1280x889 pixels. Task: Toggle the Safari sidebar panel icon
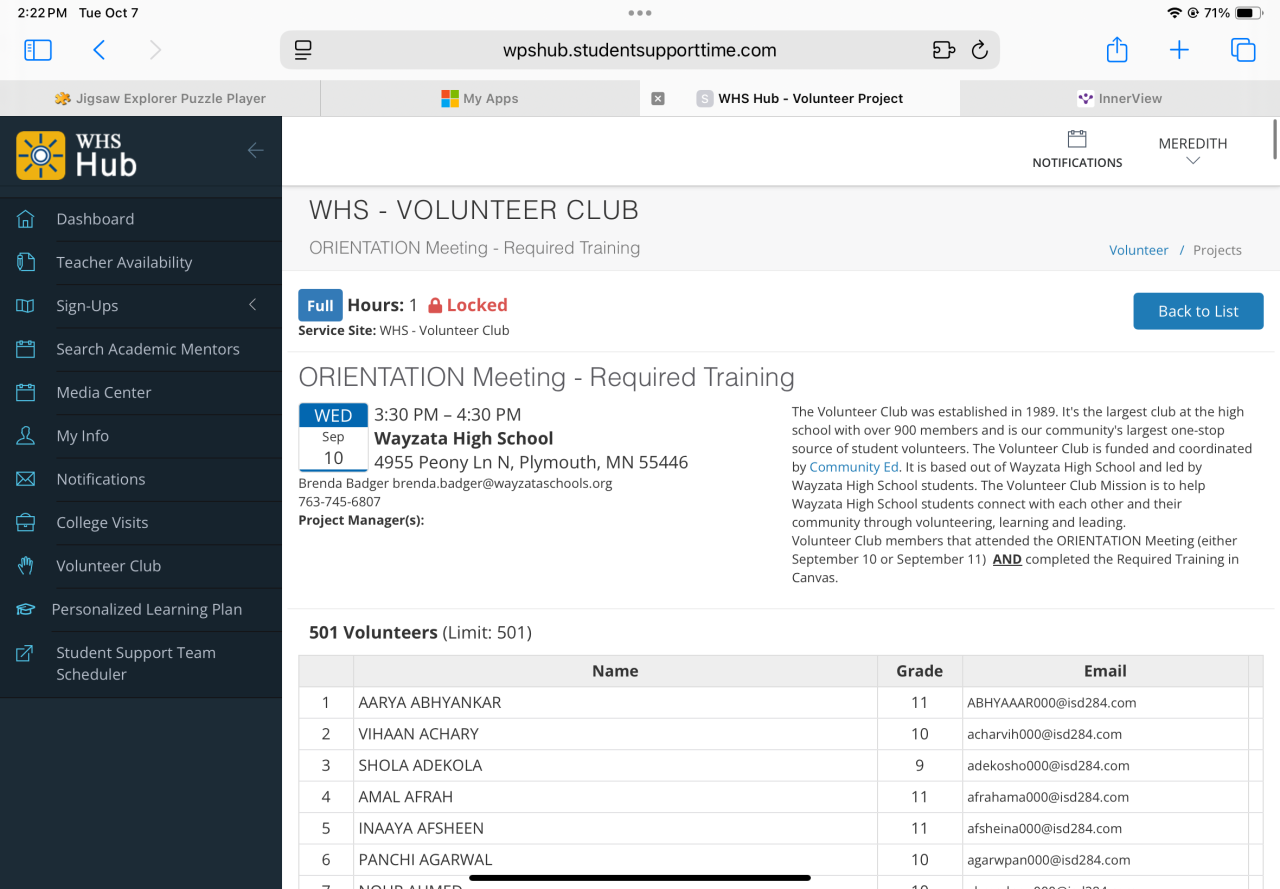point(38,50)
